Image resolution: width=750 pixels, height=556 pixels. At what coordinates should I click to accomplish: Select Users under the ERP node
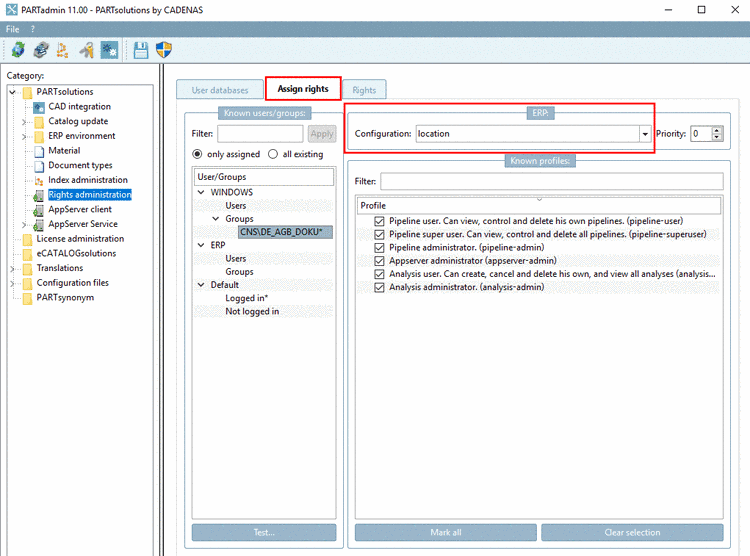pyautogui.click(x=236, y=258)
